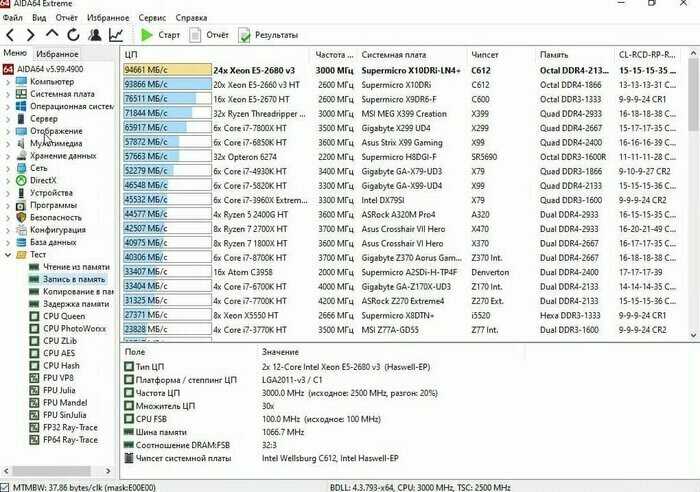Open the graph chart toolbar icon
This screenshot has height=492, width=700.
pyautogui.click(x=116, y=35)
